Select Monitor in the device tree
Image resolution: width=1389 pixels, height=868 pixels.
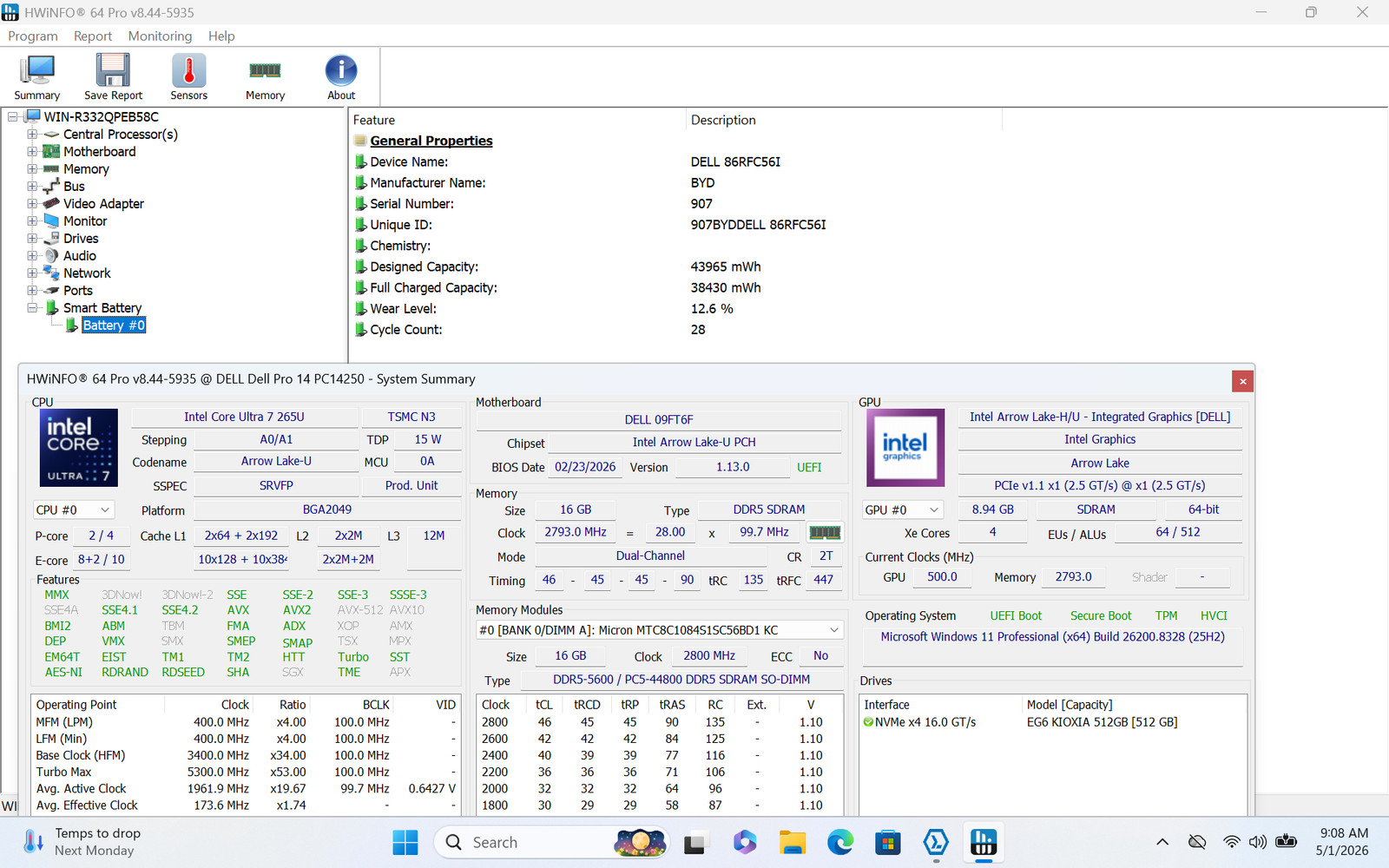tap(85, 221)
